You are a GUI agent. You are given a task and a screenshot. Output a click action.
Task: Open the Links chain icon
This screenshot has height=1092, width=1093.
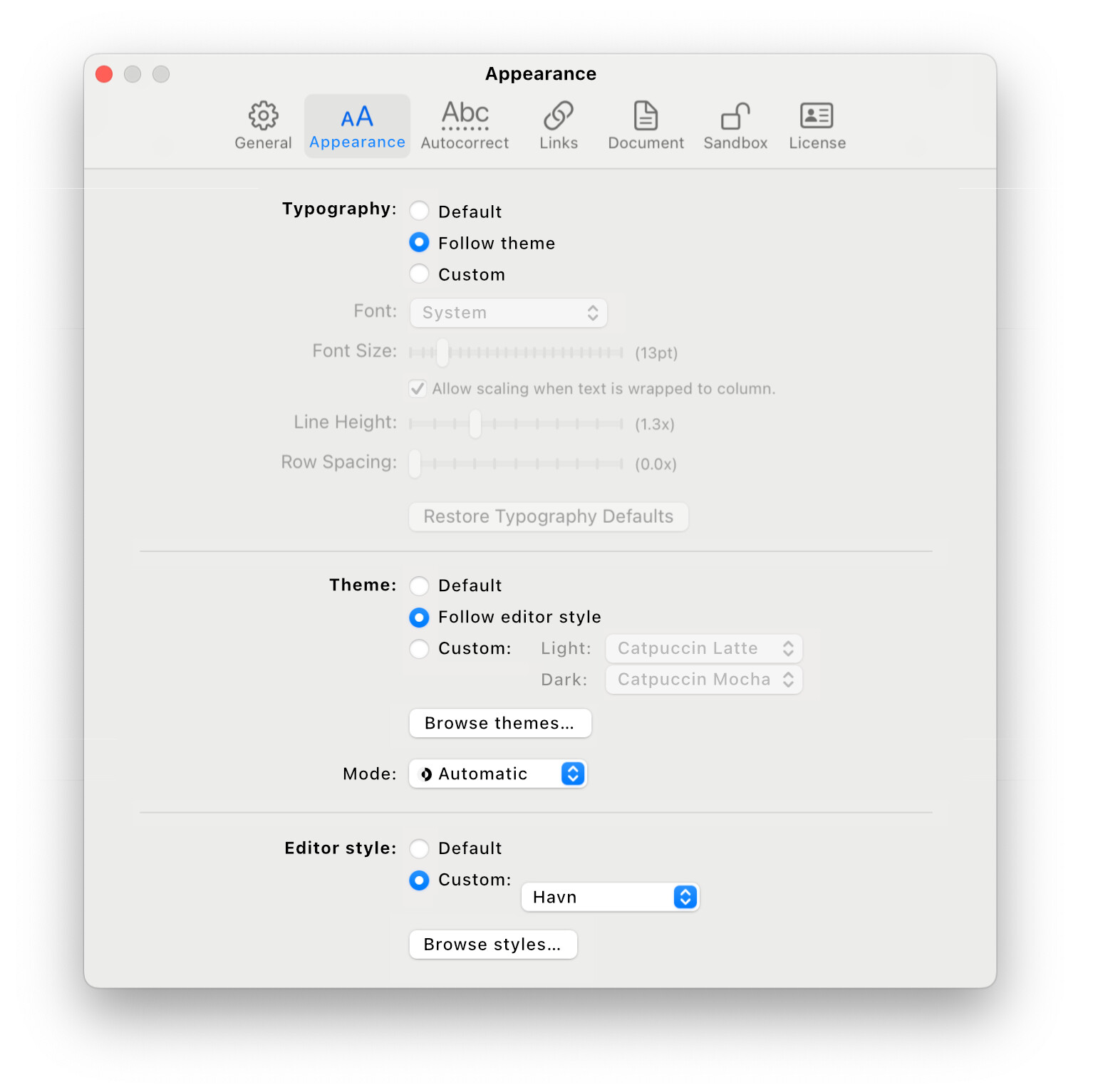point(558,116)
